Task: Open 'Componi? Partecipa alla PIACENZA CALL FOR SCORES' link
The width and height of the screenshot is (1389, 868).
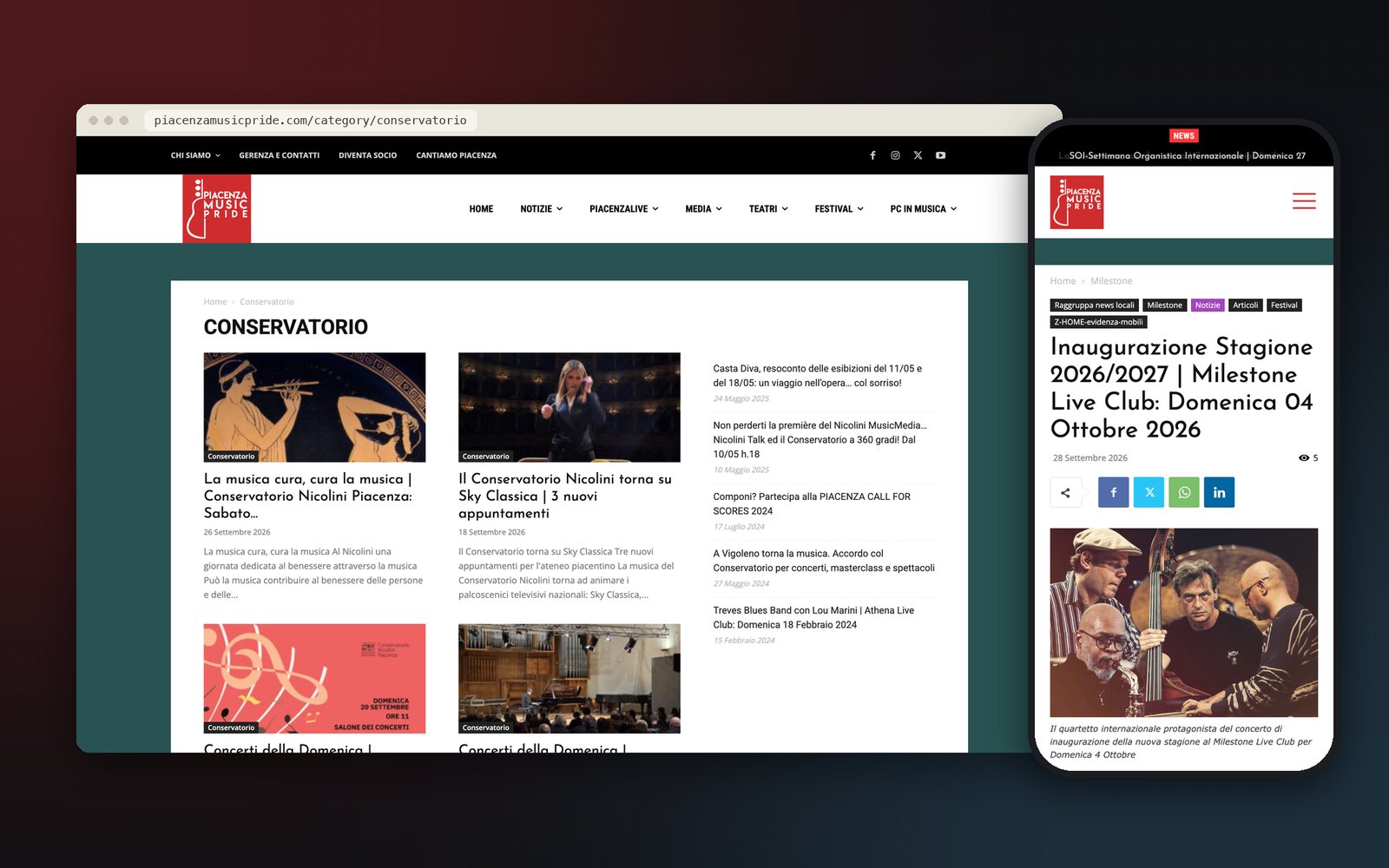Action: pos(812,503)
